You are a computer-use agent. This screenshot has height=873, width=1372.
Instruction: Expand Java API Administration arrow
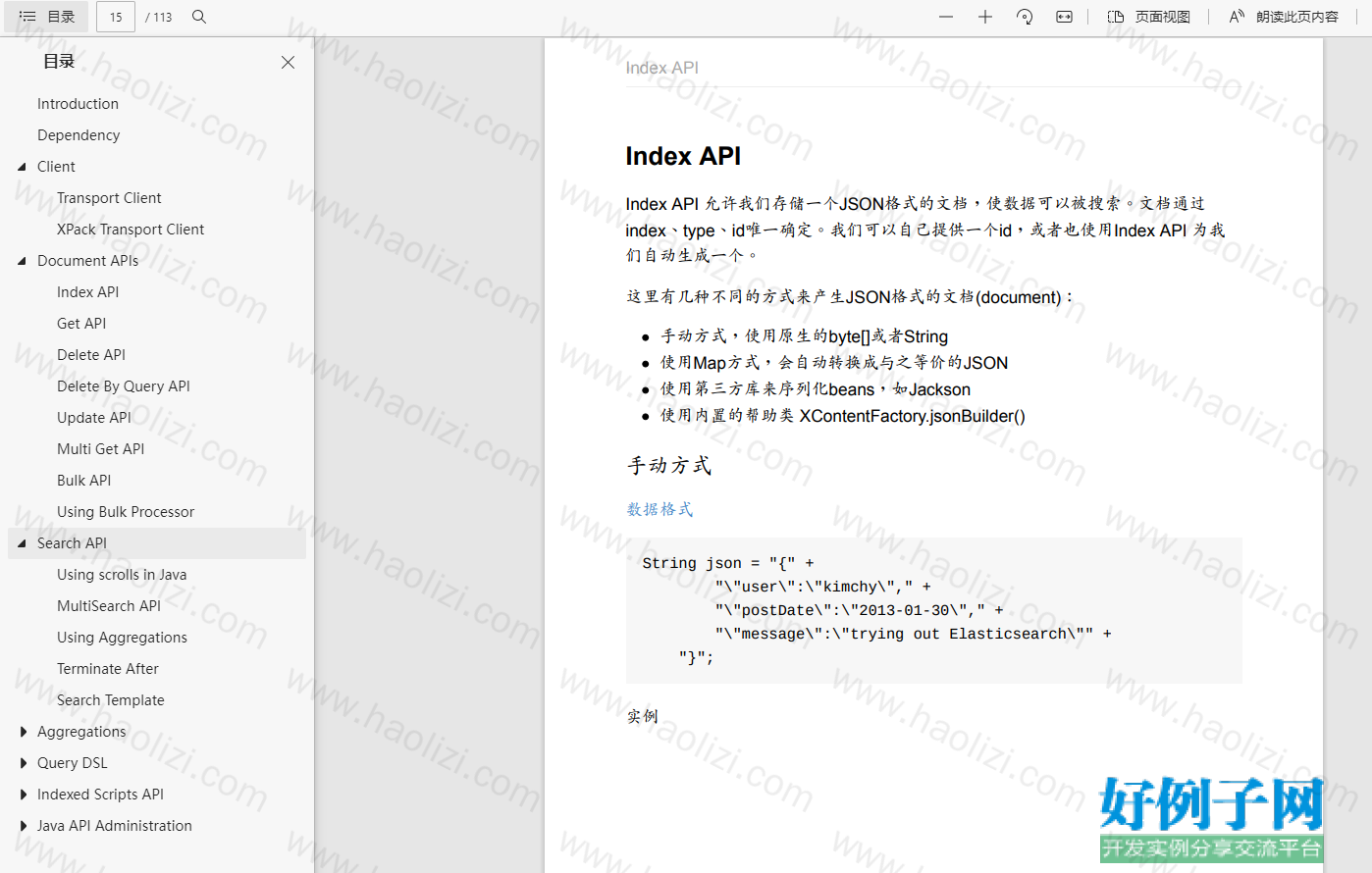(x=22, y=826)
